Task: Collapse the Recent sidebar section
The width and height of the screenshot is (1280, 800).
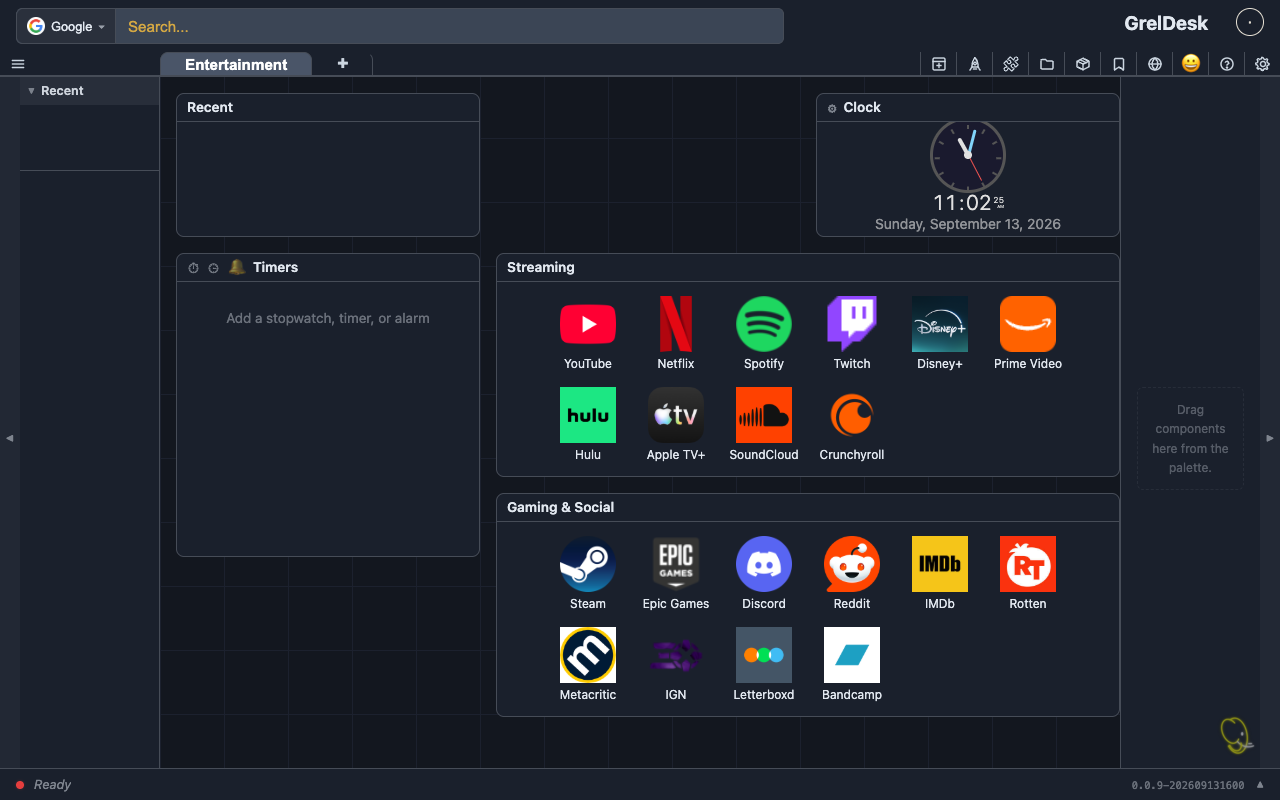Action: 31,91
